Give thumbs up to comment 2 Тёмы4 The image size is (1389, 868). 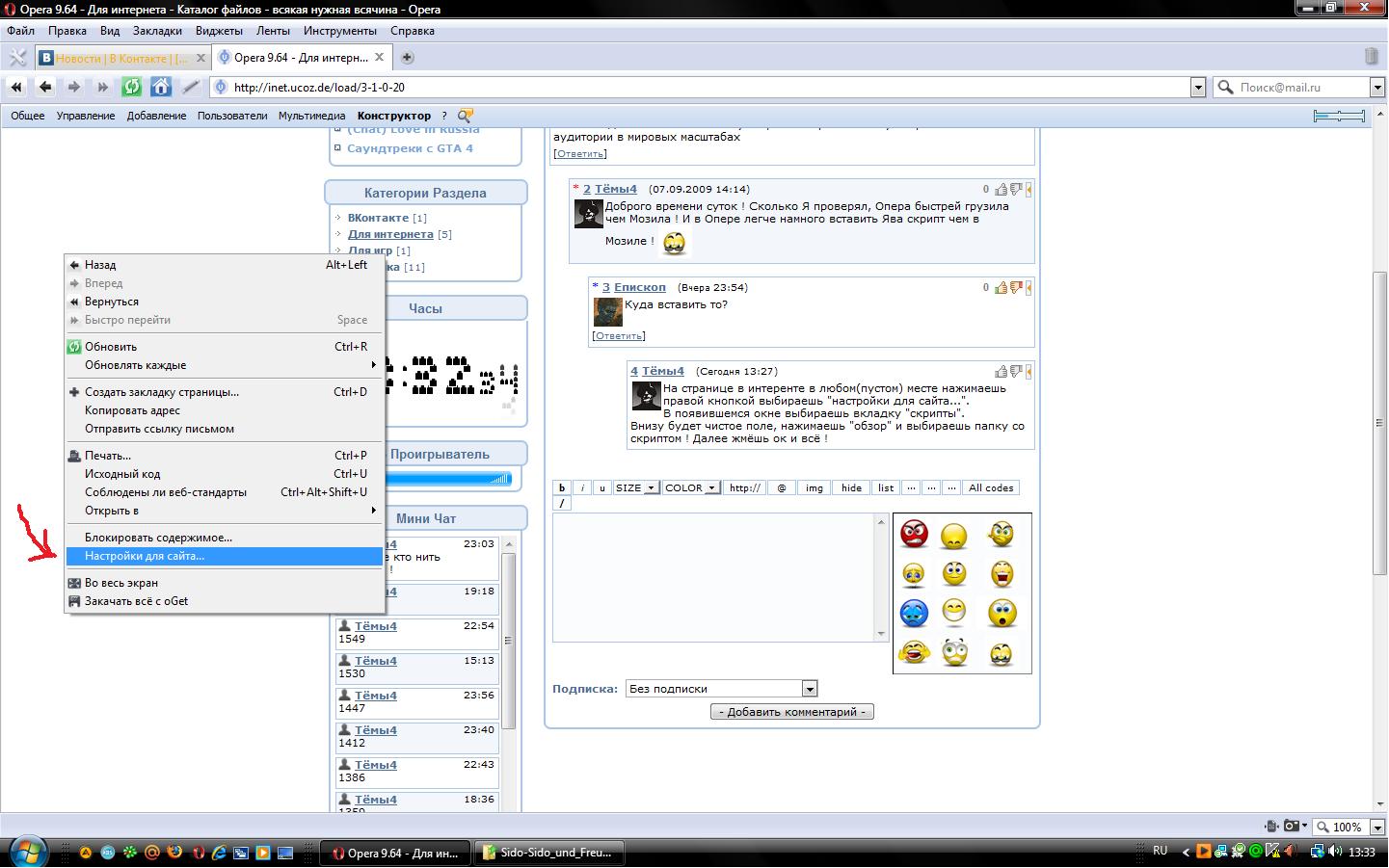(1001, 190)
